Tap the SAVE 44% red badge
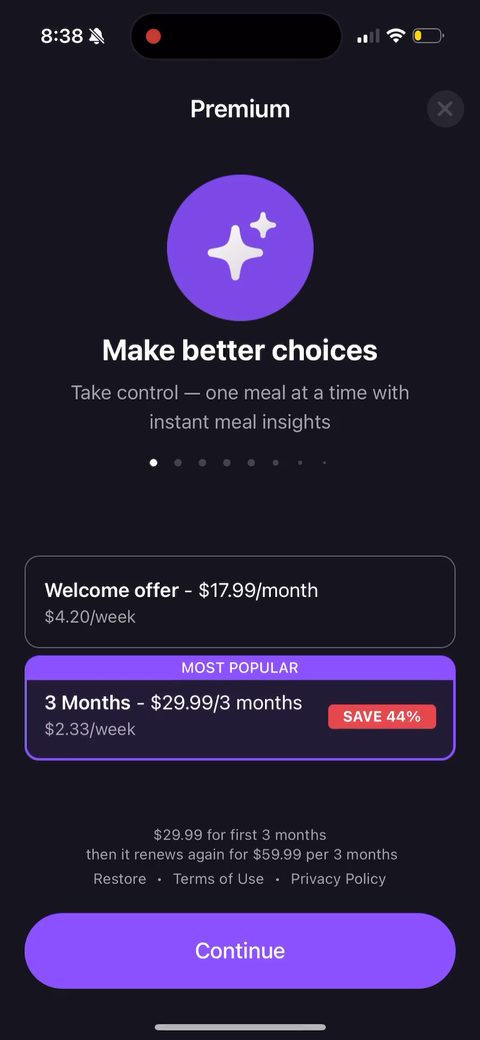 pos(382,716)
